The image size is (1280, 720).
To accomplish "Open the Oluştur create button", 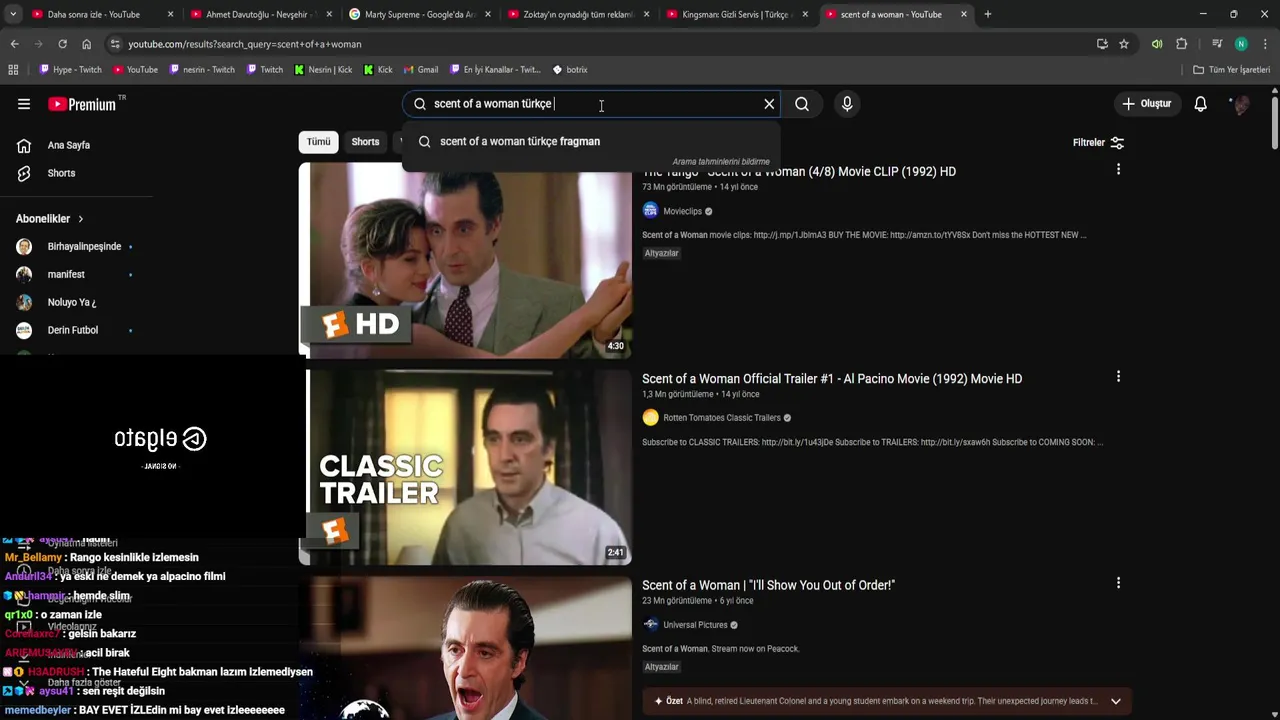I will (x=1147, y=104).
